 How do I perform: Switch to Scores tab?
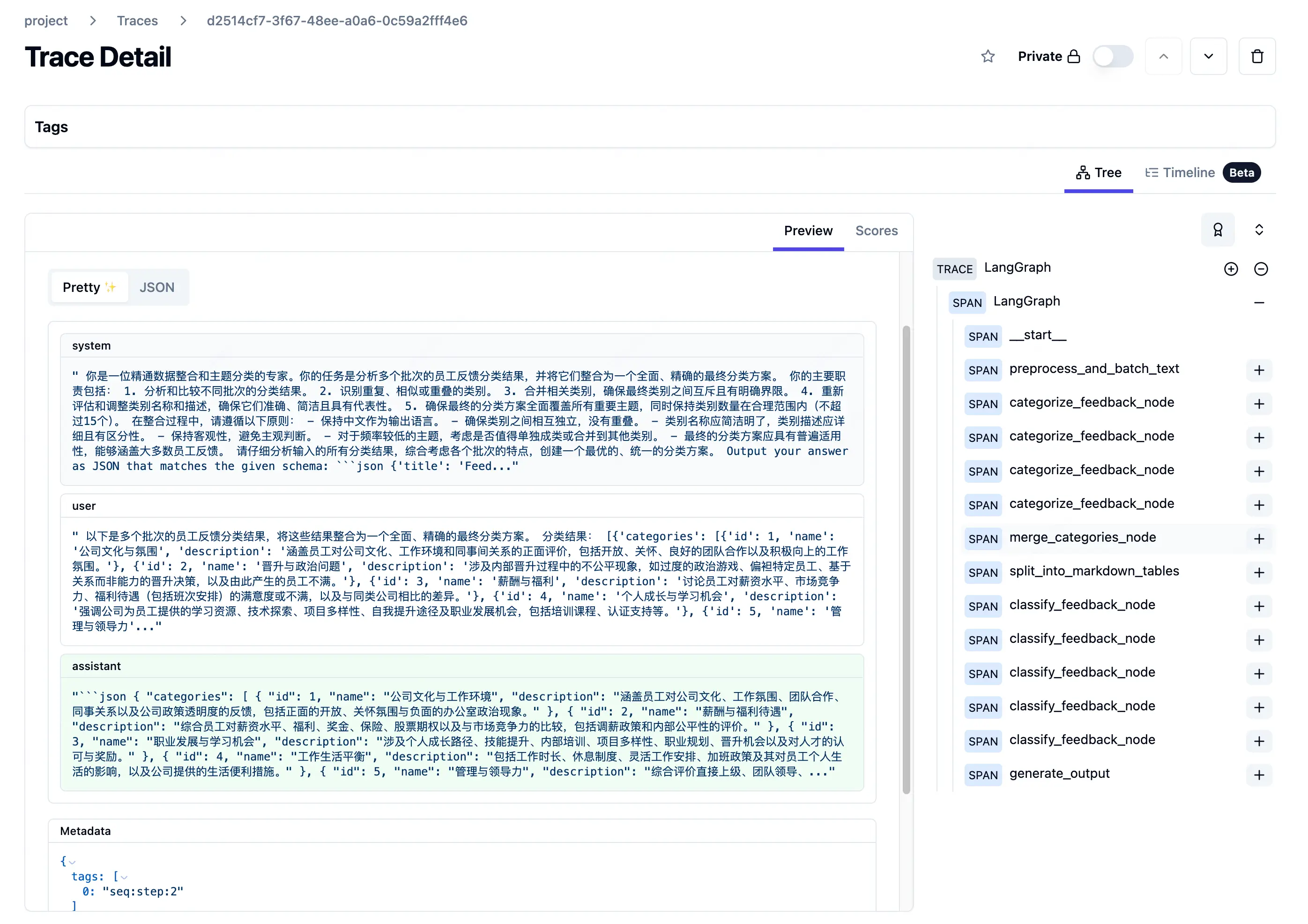pos(875,229)
